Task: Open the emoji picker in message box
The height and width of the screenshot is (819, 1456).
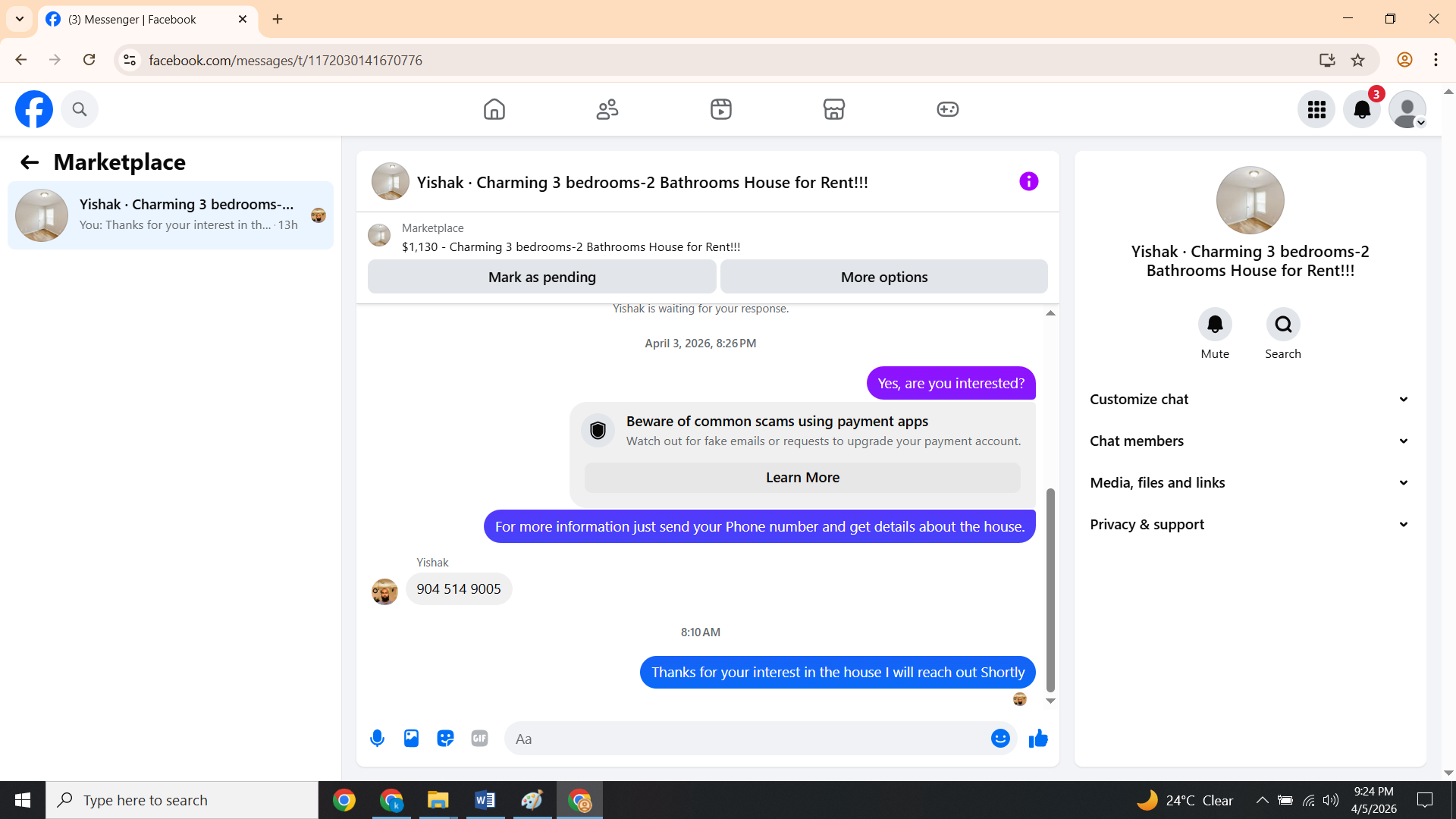Action: (x=1000, y=738)
